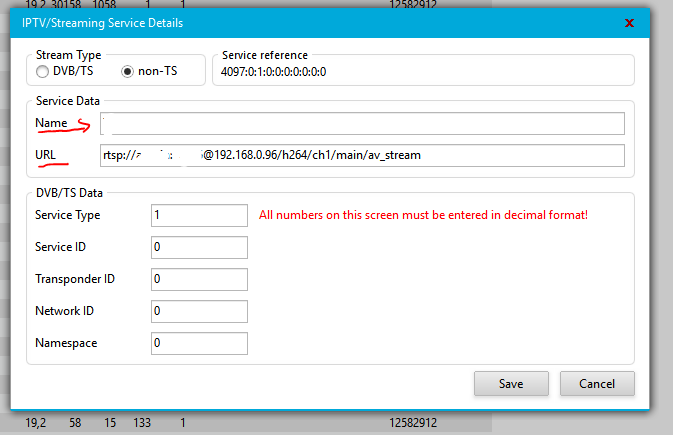Click the underlined Name label
Viewport: 673px width, 435px height.
[51, 123]
